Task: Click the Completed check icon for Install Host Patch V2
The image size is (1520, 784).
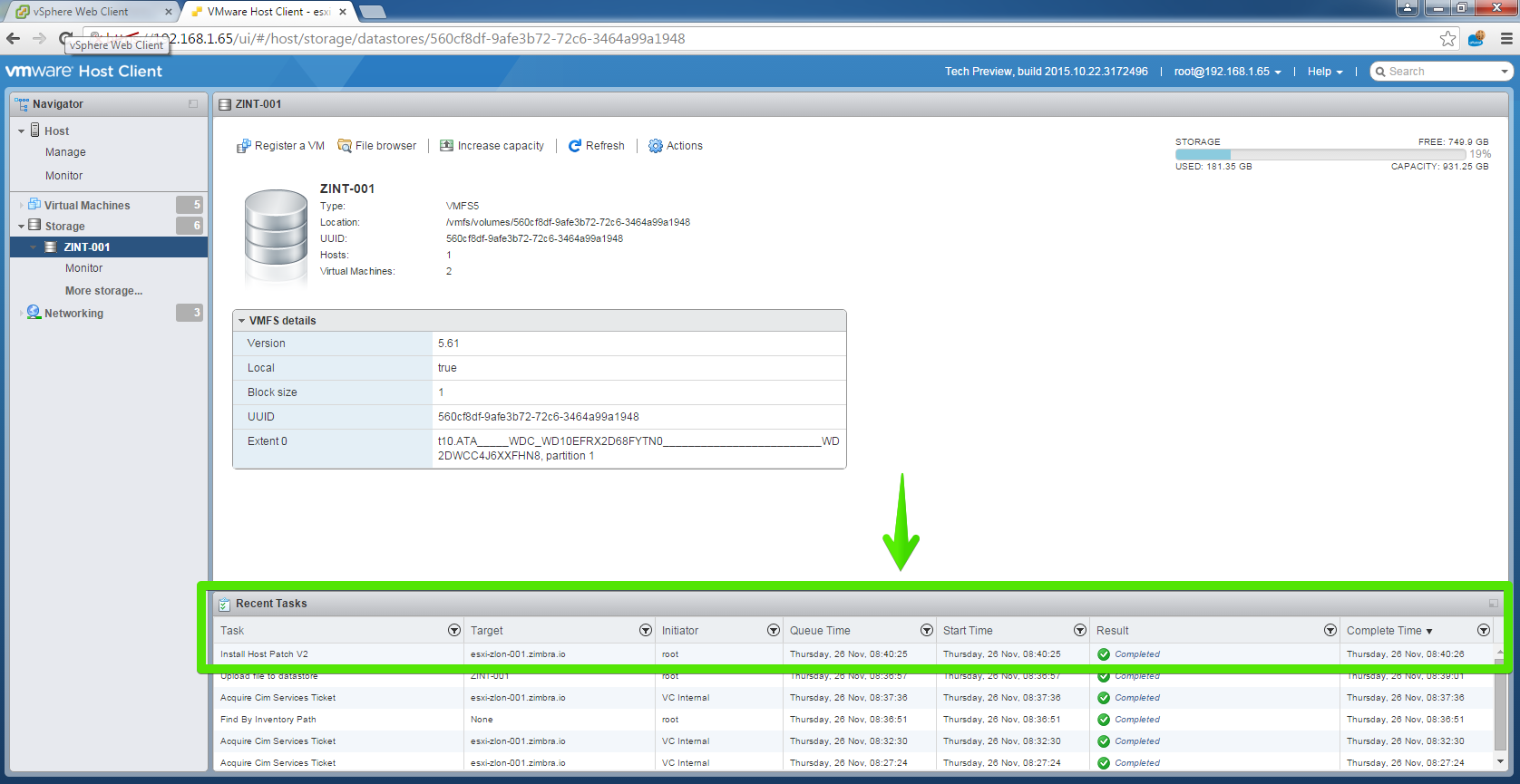Action: pyautogui.click(x=1104, y=654)
